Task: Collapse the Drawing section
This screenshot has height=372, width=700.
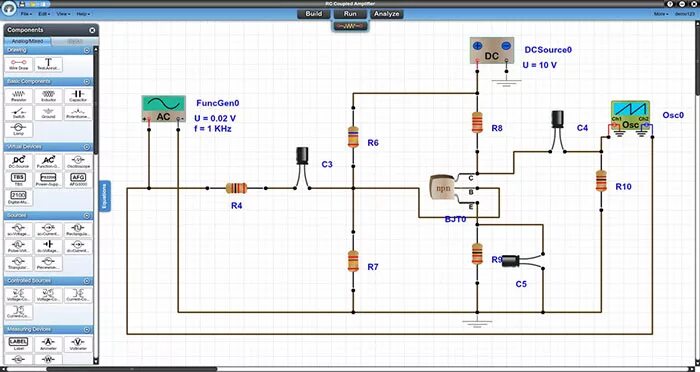Action: pyautogui.click(x=87, y=51)
